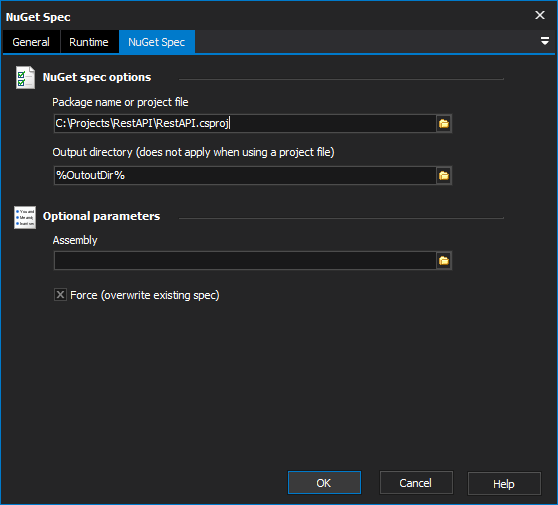
Task: Click the Optional parameters list icon
Action: [x=25, y=217]
